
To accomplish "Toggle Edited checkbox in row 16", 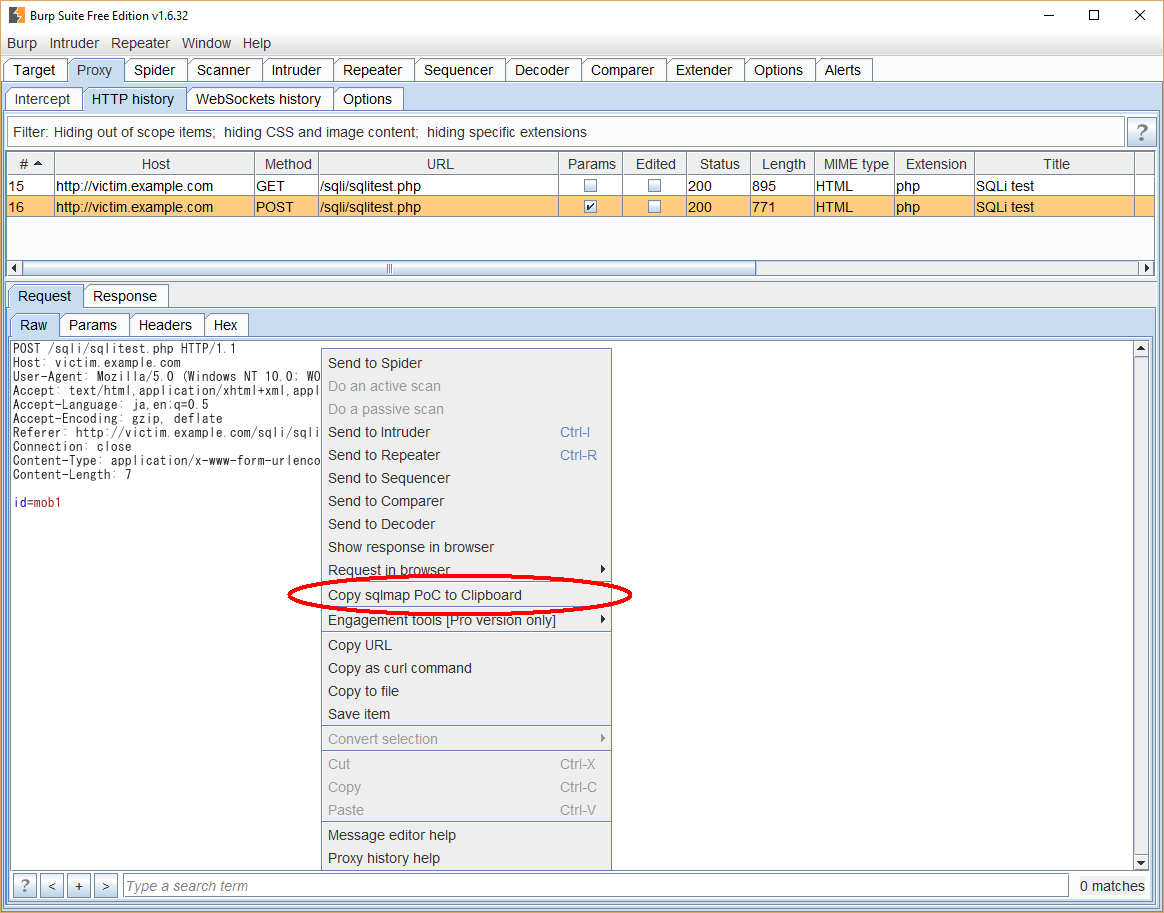I will tap(654, 207).
